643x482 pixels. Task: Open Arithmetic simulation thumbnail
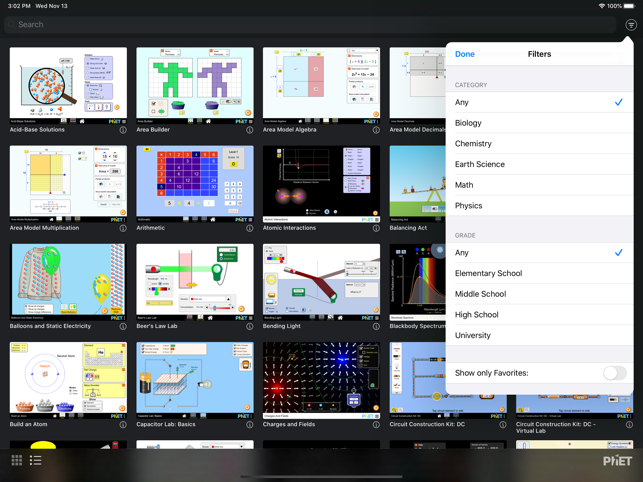(x=195, y=184)
